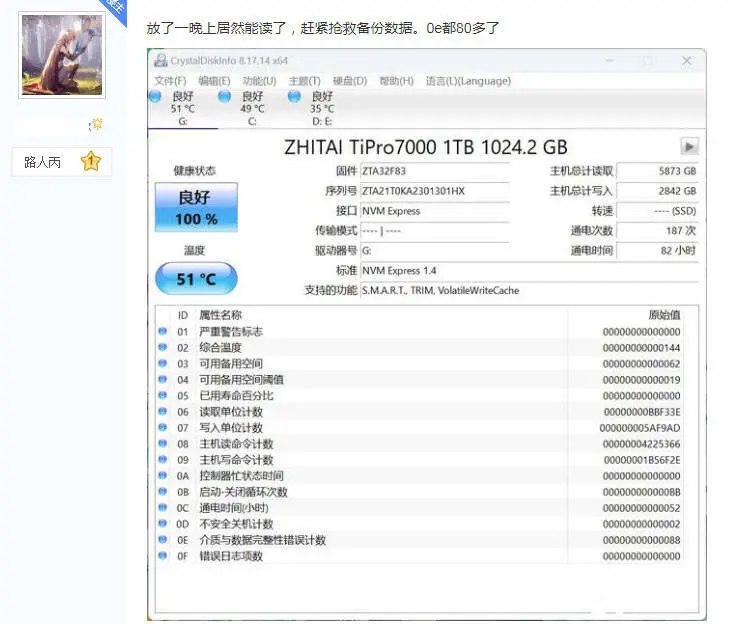The width and height of the screenshot is (733, 624).
Task: Open the 语言(L)(Language) menu
Action: (x=468, y=81)
